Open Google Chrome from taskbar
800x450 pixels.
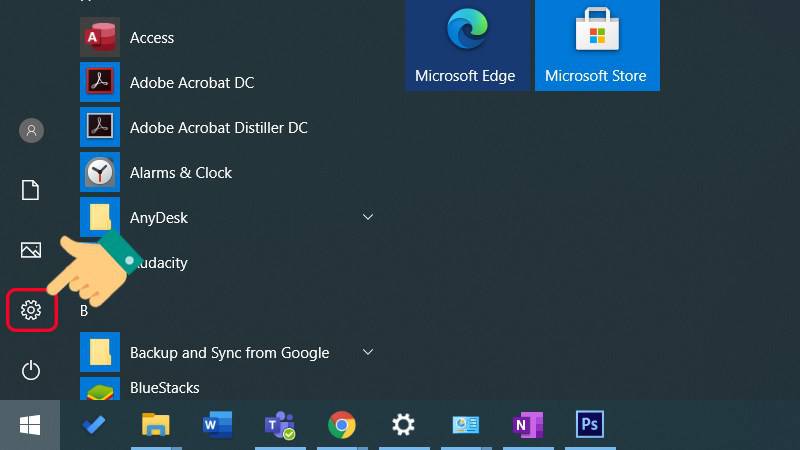[x=342, y=424]
